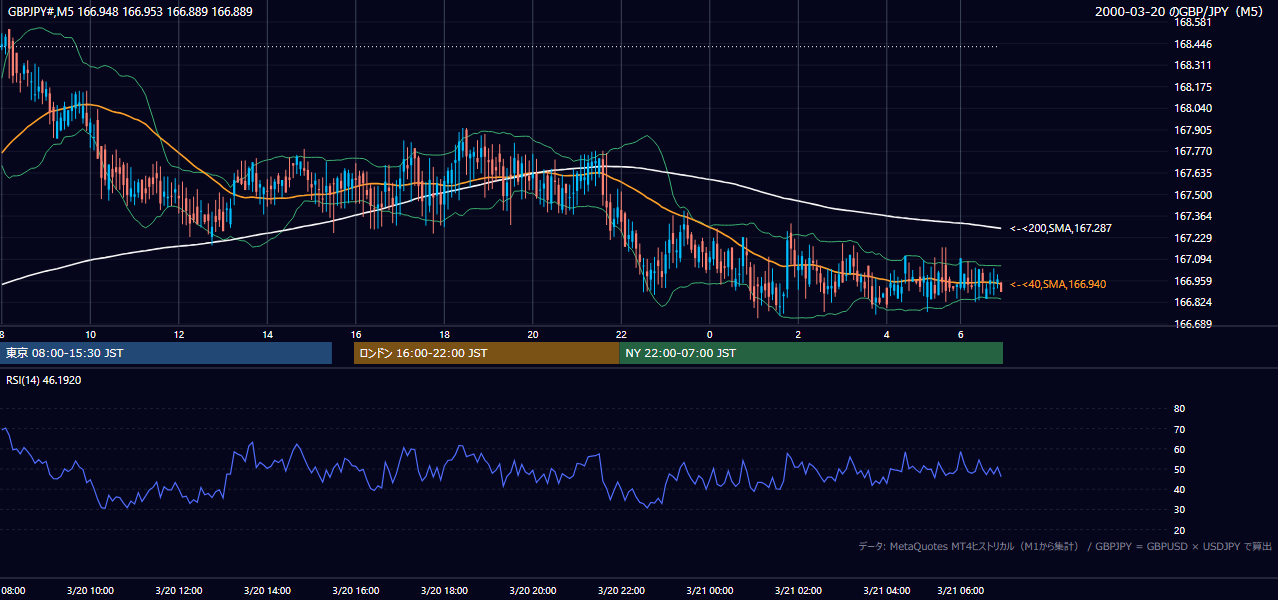This screenshot has height=600, width=1278.
Task: Click price axis value 168.581
Action: (x=1192, y=22)
